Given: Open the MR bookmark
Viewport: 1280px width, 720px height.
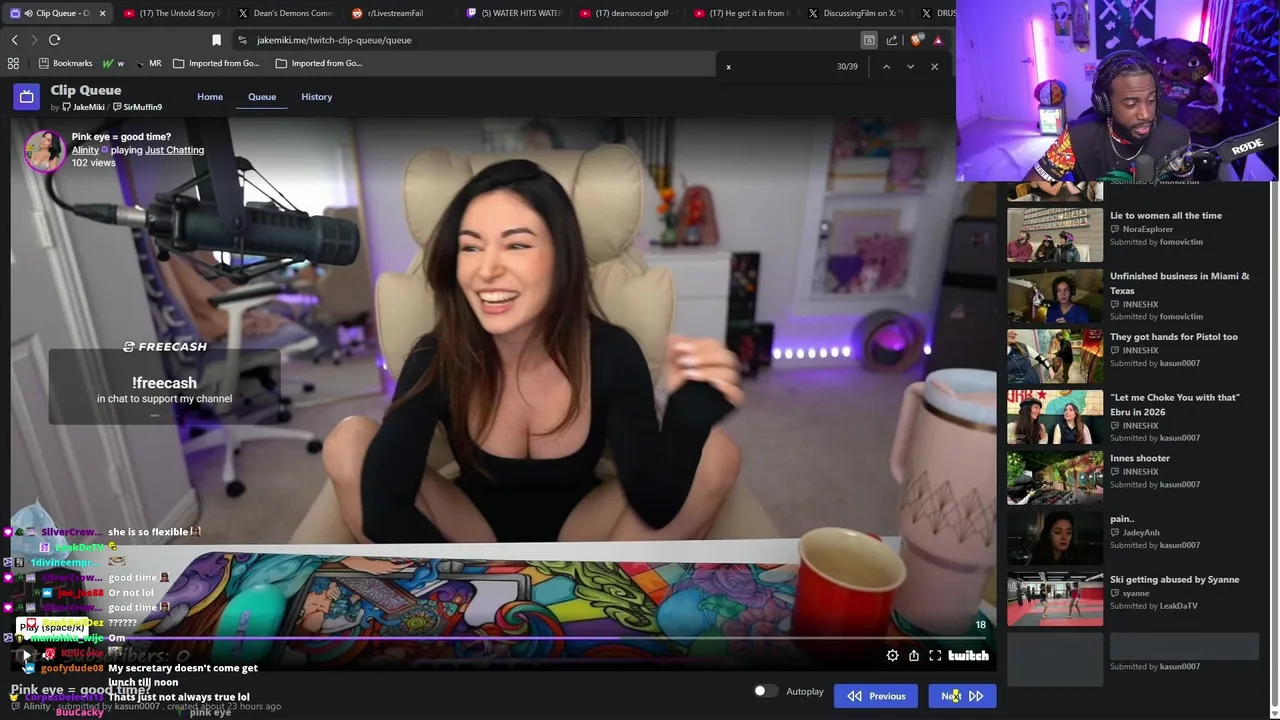Looking at the screenshot, I should tap(148, 63).
